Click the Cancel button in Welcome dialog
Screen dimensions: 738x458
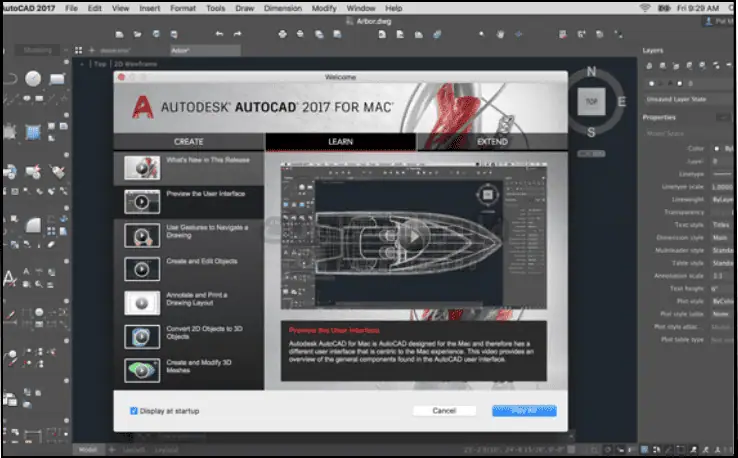coord(444,410)
